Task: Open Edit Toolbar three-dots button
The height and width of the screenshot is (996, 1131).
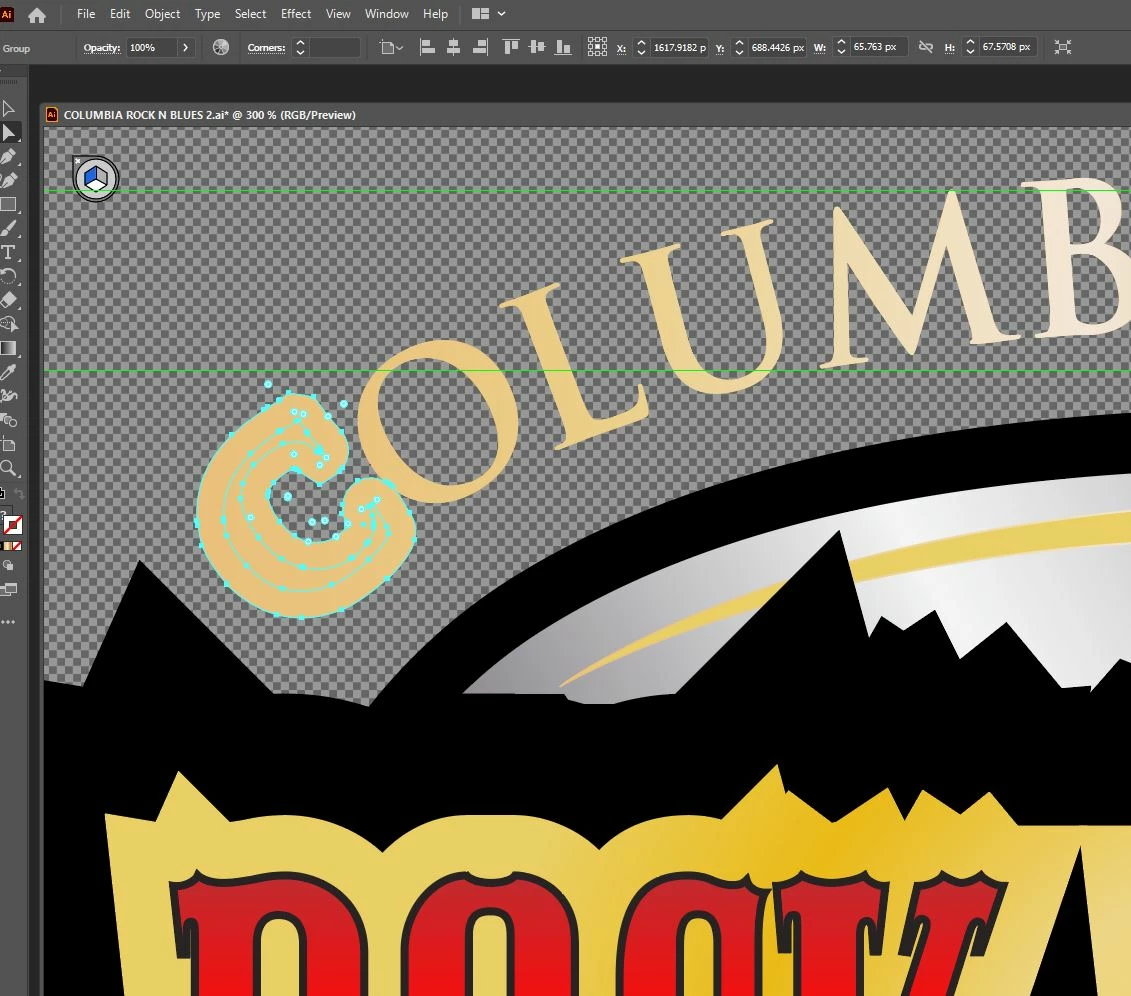Action: 8,622
